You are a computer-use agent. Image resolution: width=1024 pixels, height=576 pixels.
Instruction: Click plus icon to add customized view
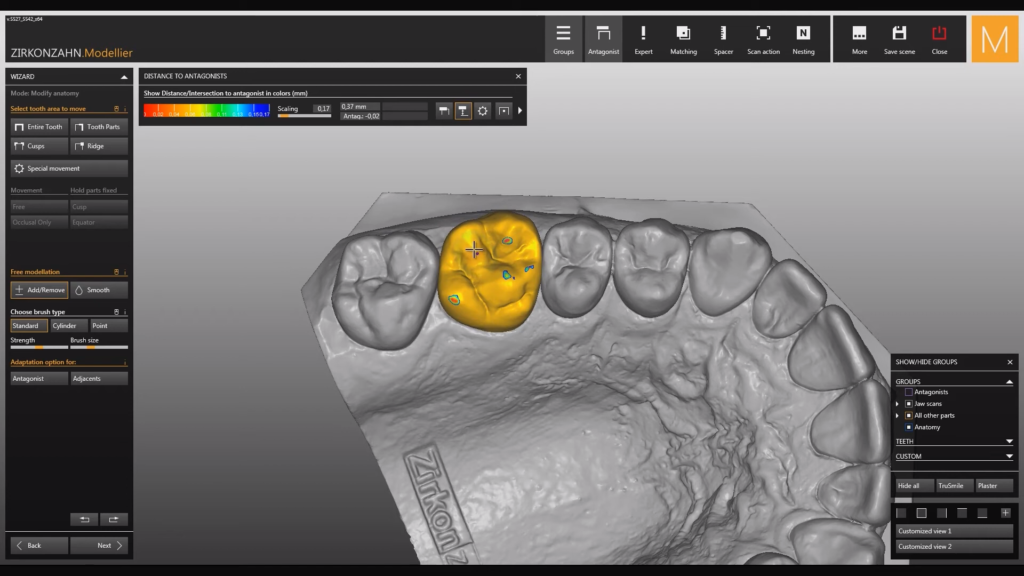(1006, 513)
